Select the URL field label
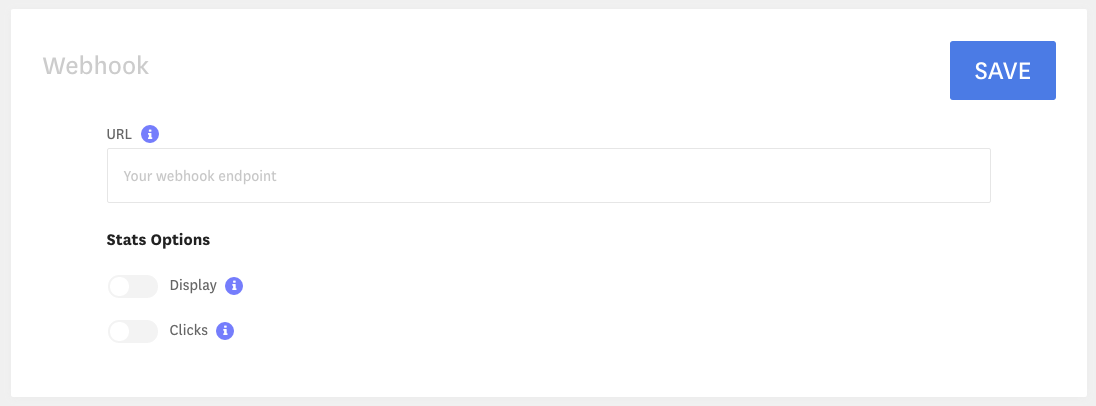 coord(119,134)
